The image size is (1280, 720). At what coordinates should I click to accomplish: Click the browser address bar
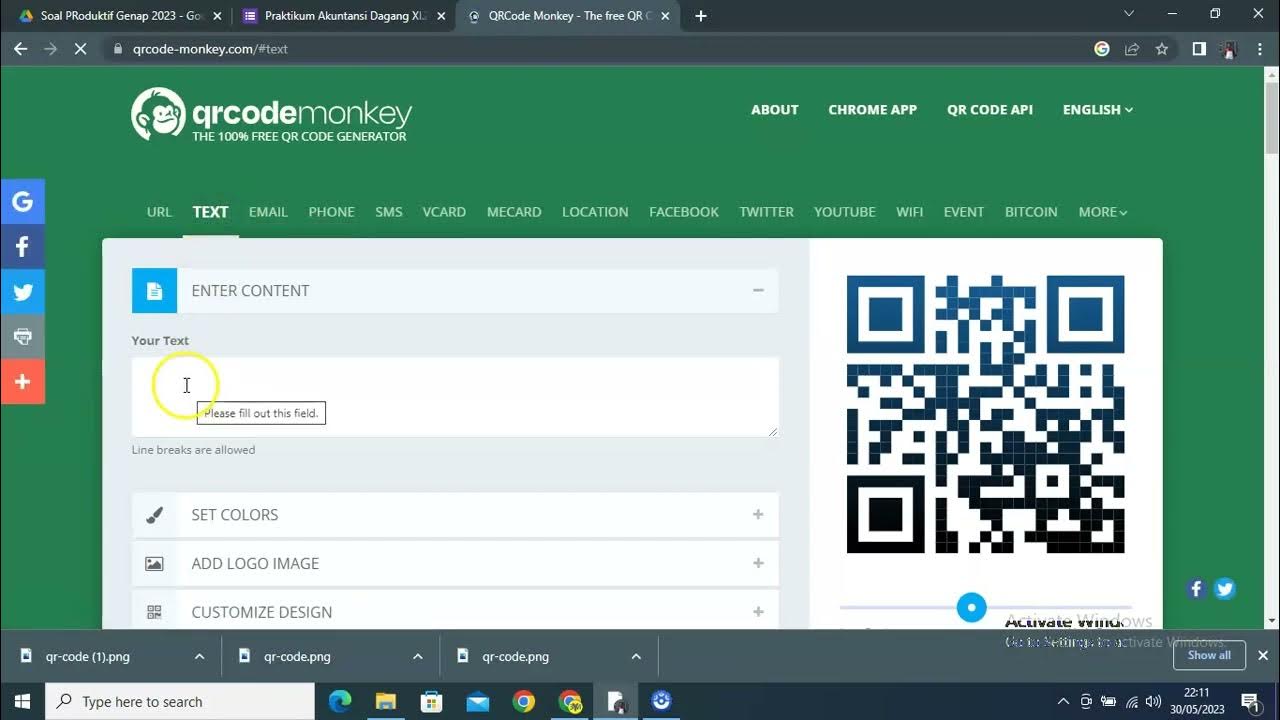600,48
